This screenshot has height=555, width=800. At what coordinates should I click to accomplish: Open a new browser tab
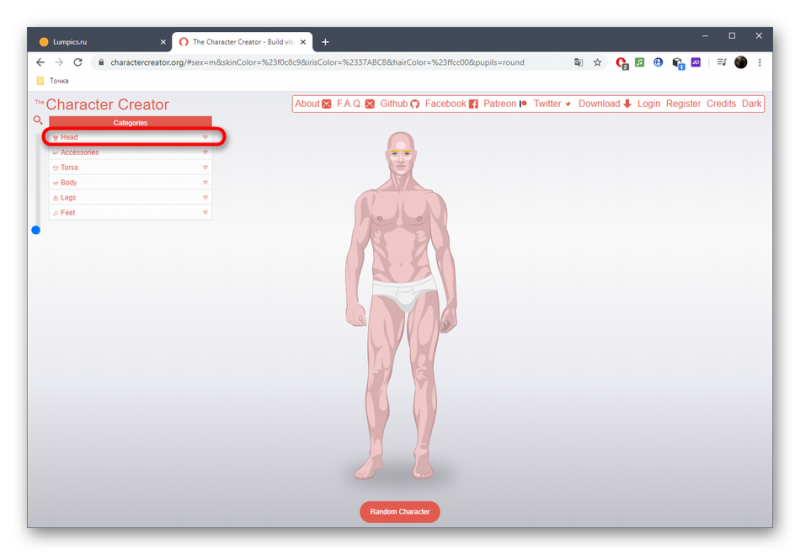pyautogui.click(x=325, y=42)
